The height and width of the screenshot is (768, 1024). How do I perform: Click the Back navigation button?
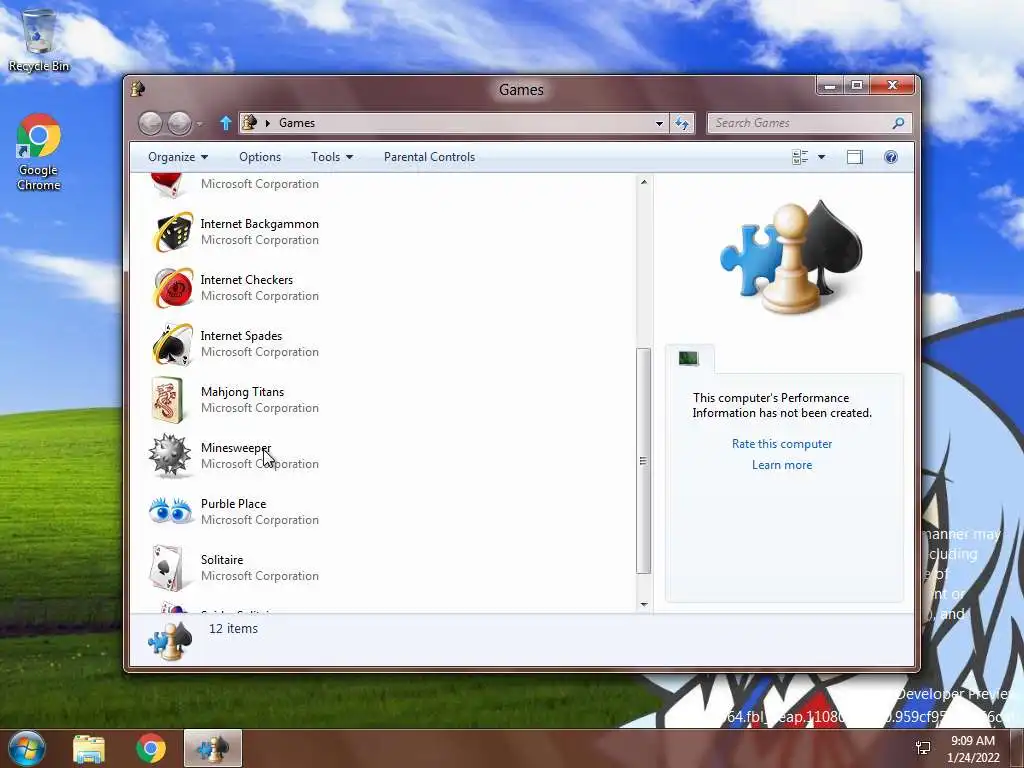(x=150, y=123)
